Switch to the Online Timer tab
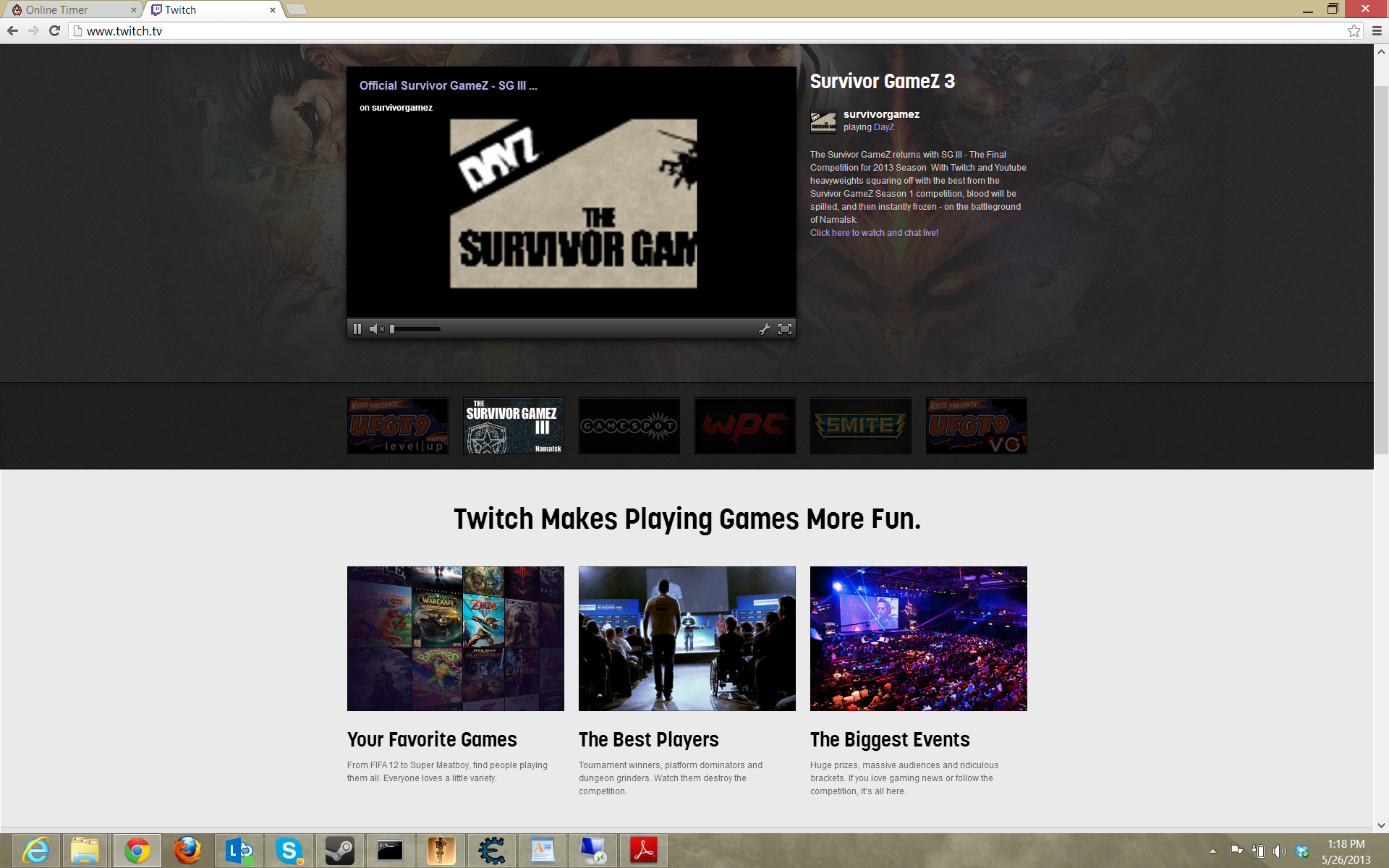The height and width of the screenshot is (868, 1389). [72, 10]
